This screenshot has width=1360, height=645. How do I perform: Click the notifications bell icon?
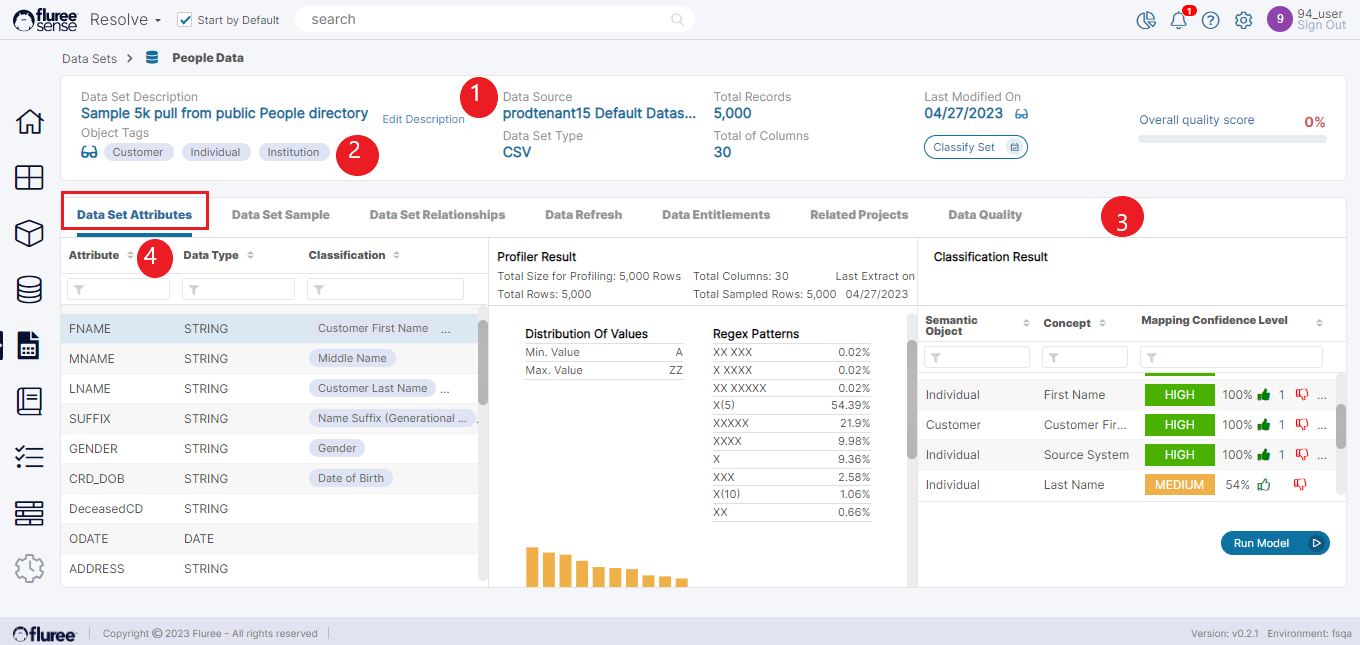click(1179, 21)
